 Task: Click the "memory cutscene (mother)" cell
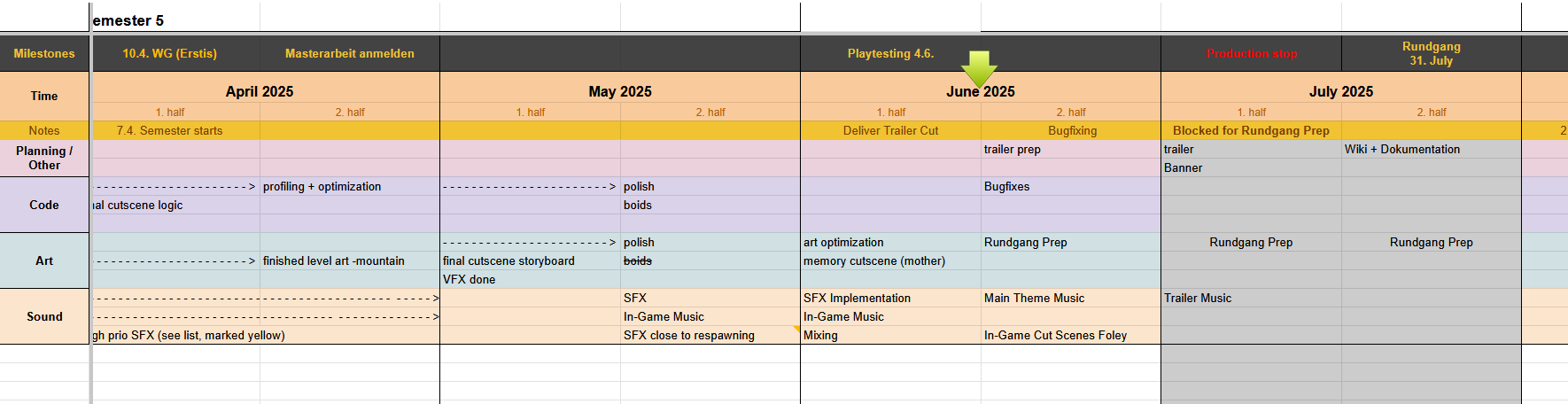coord(874,261)
